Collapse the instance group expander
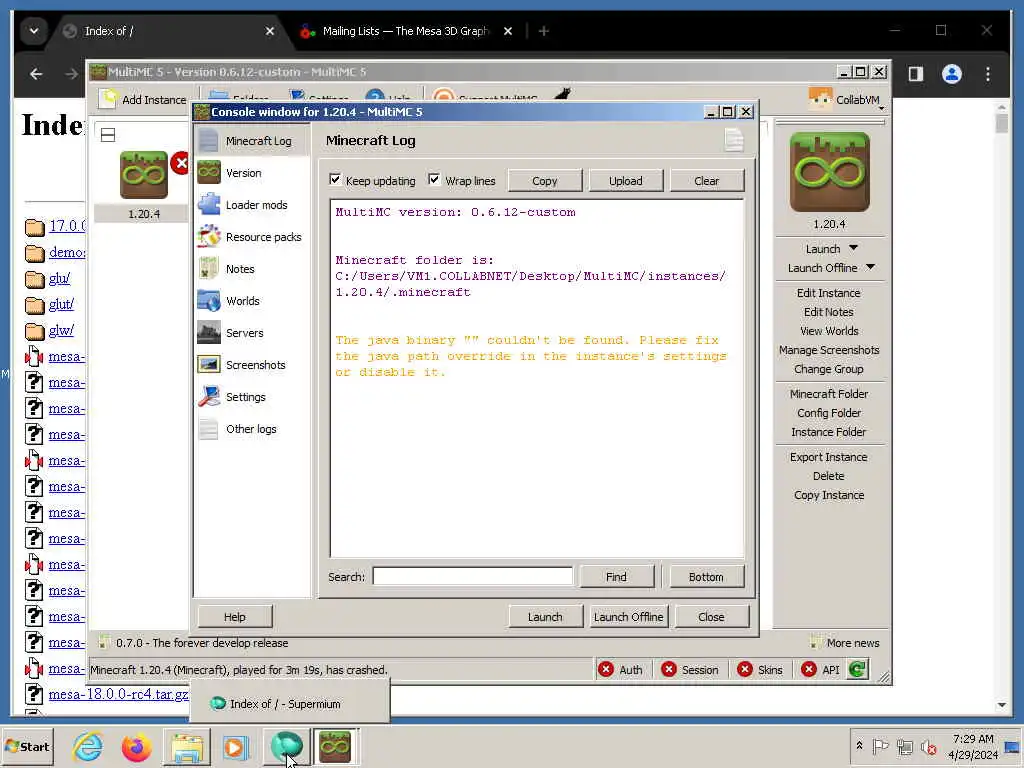Viewport: 1024px width, 768px height. [108, 135]
